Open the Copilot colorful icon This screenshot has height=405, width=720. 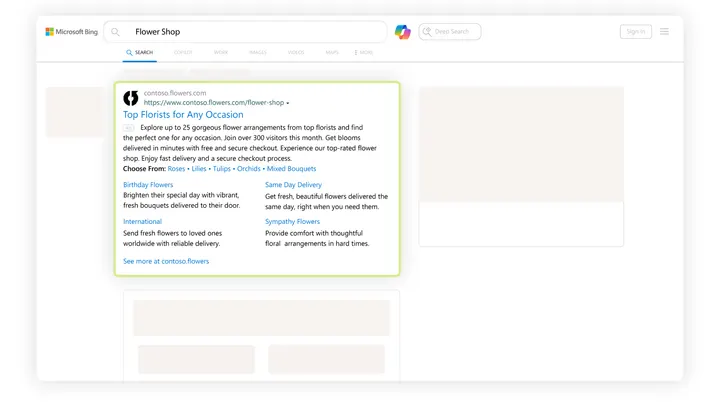(x=403, y=32)
